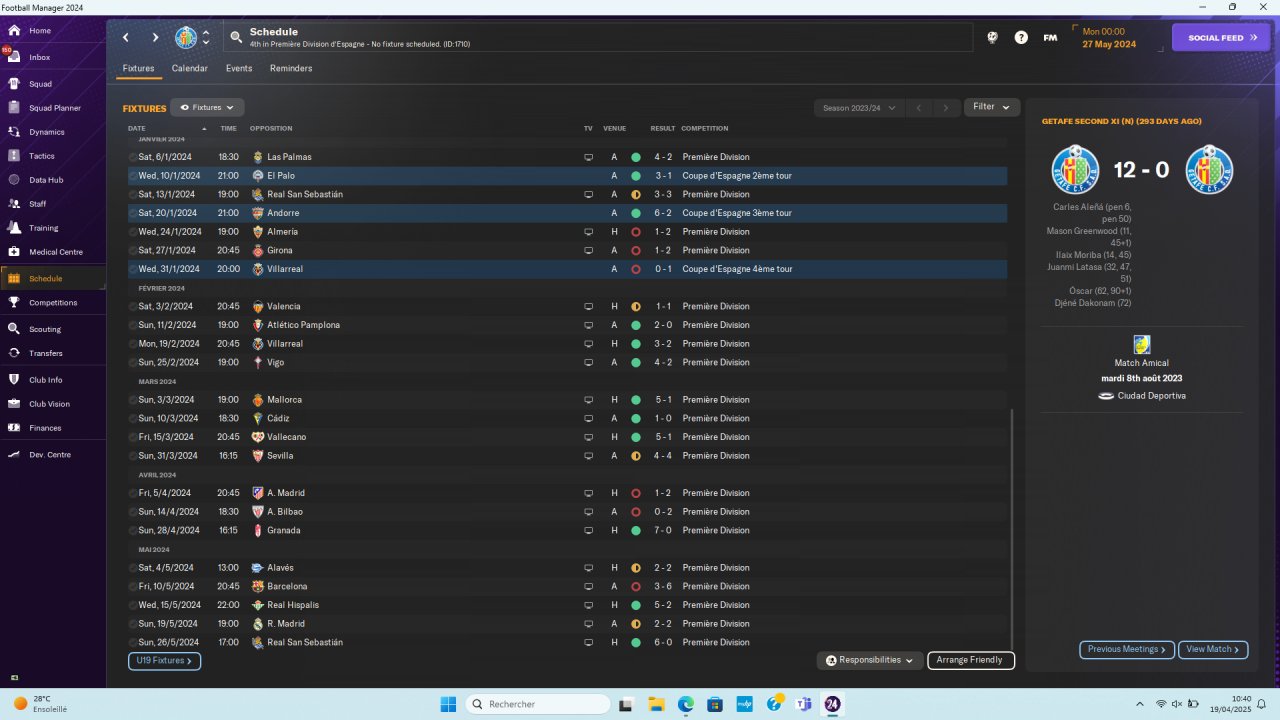Open the Social Feed panel
This screenshot has width=1280, height=720.
[1220, 38]
